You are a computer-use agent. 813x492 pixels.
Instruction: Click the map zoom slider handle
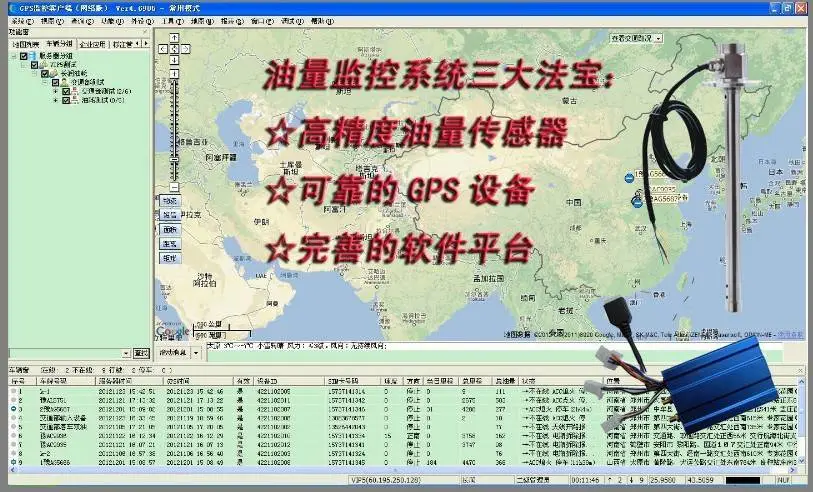tap(174, 159)
